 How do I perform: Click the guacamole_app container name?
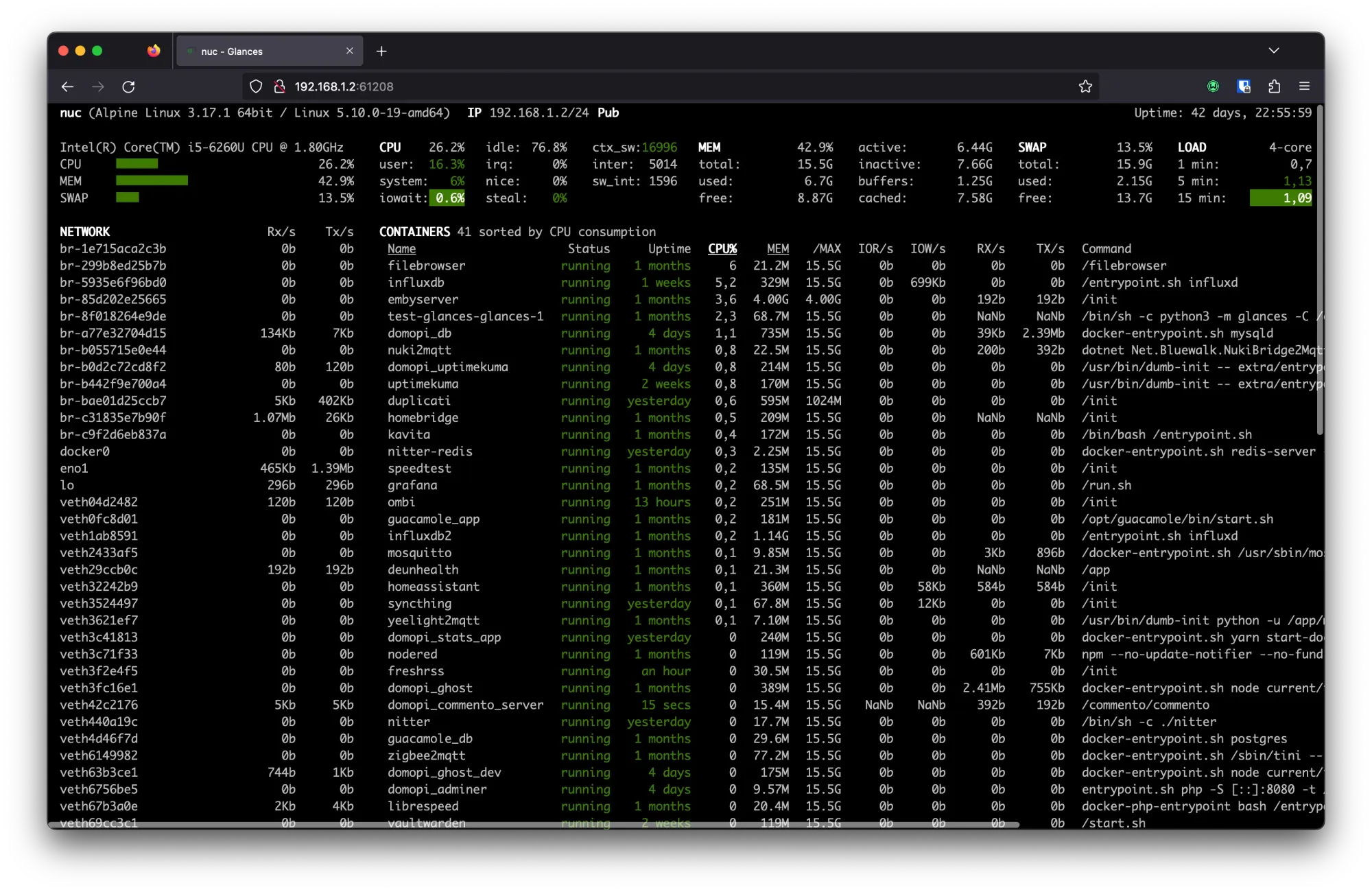pyautogui.click(x=434, y=519)
